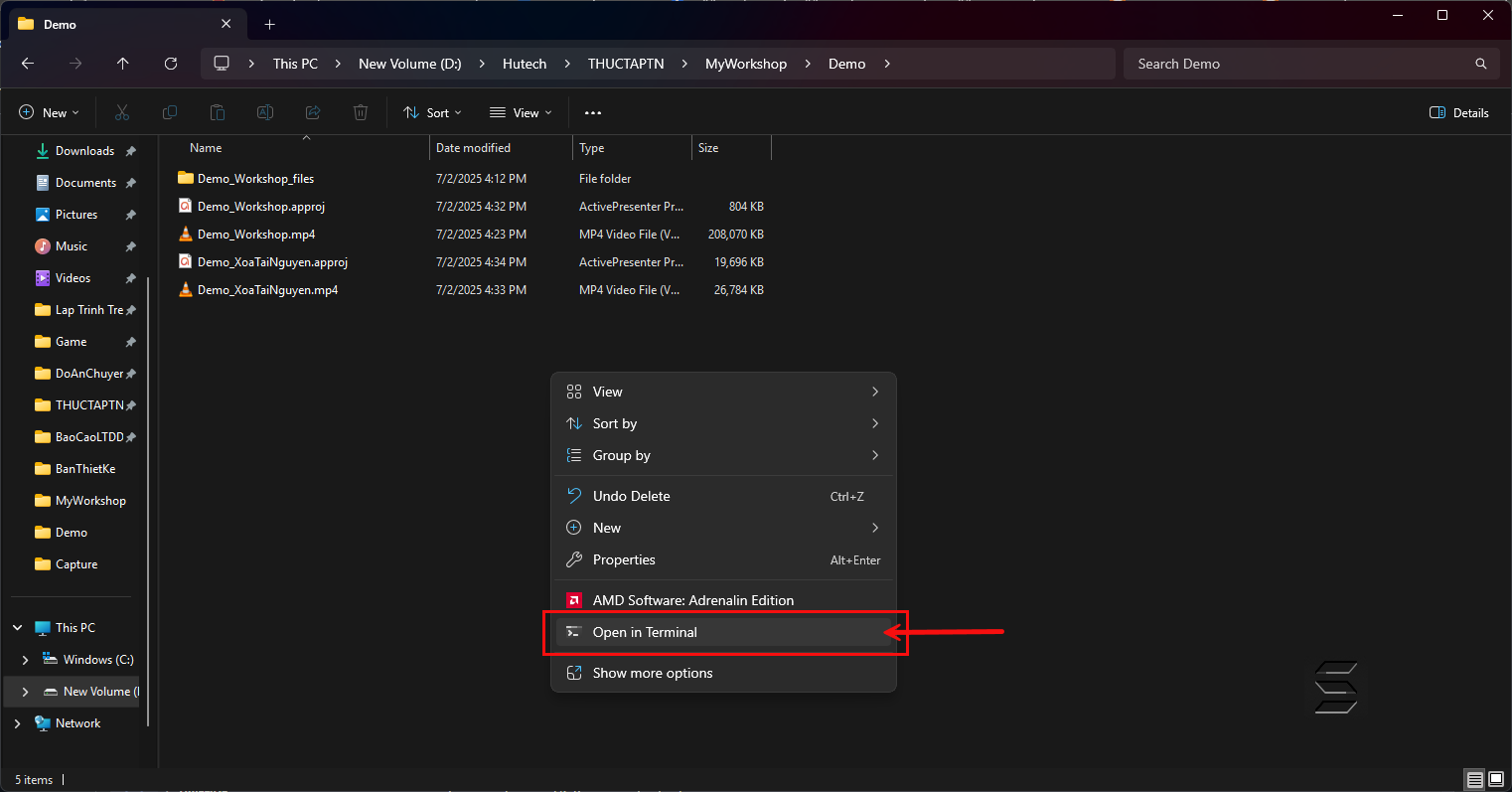Collapse This PC tree node
The width and height of the screenshot is (1512, 792).
[x=18, y=628]
